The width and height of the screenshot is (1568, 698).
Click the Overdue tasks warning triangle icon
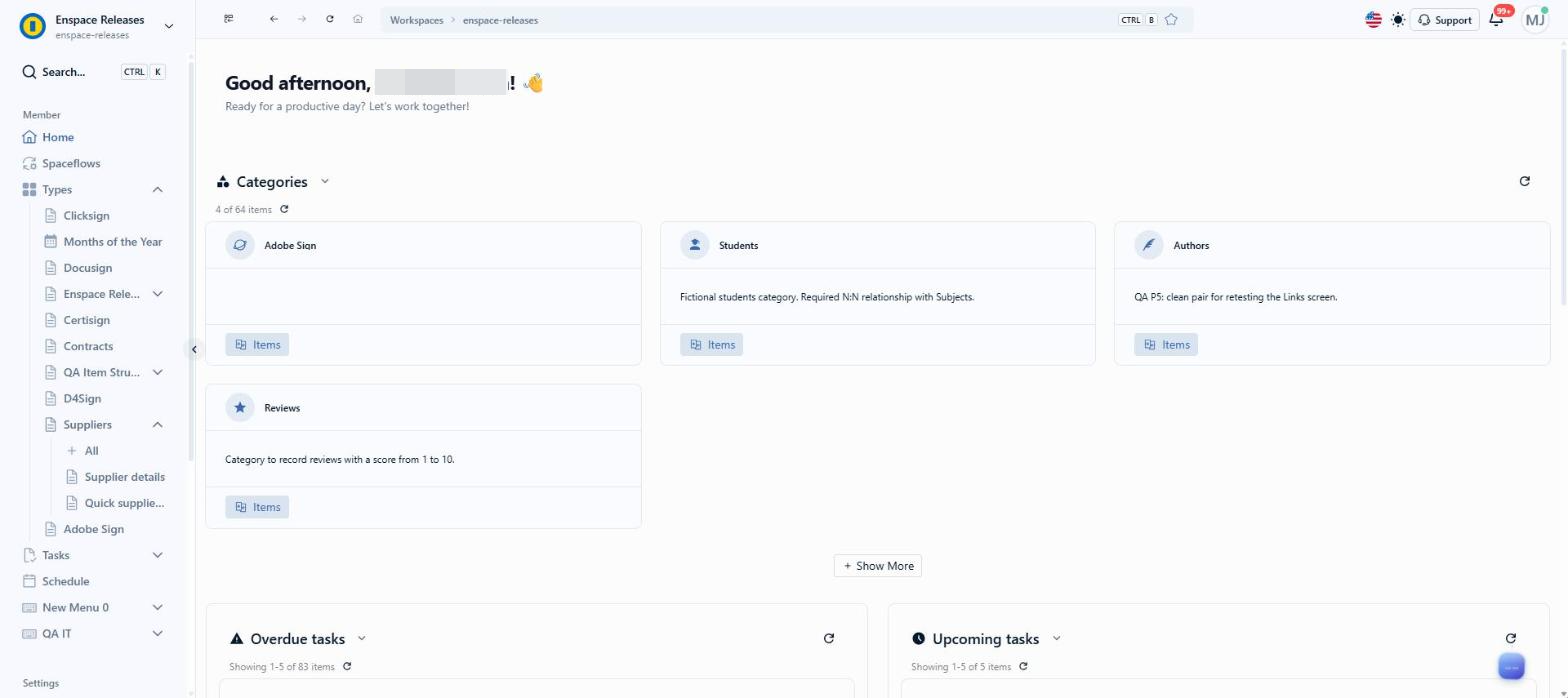(237, 638)
